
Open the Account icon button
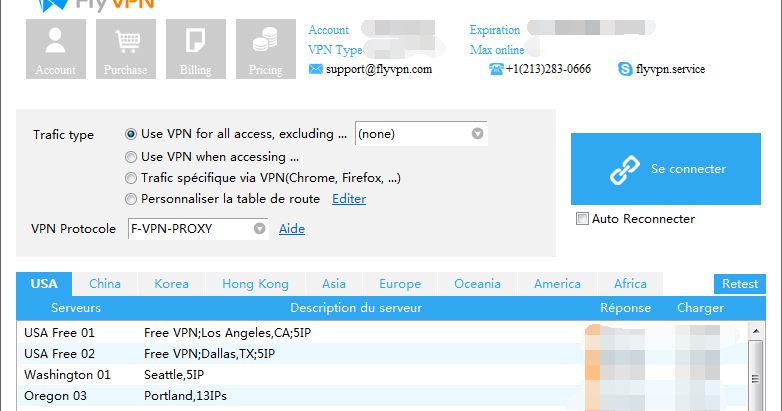[56, 49]
